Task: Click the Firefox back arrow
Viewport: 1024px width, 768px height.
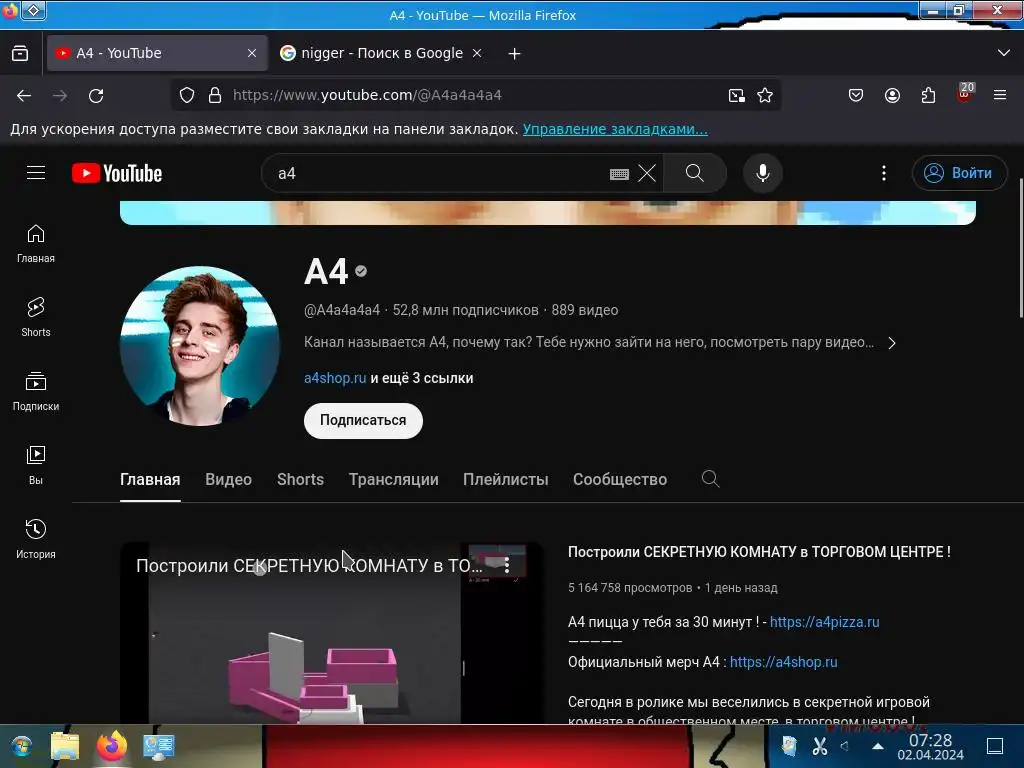Action: pyautogui.click(x=24, y=95)
